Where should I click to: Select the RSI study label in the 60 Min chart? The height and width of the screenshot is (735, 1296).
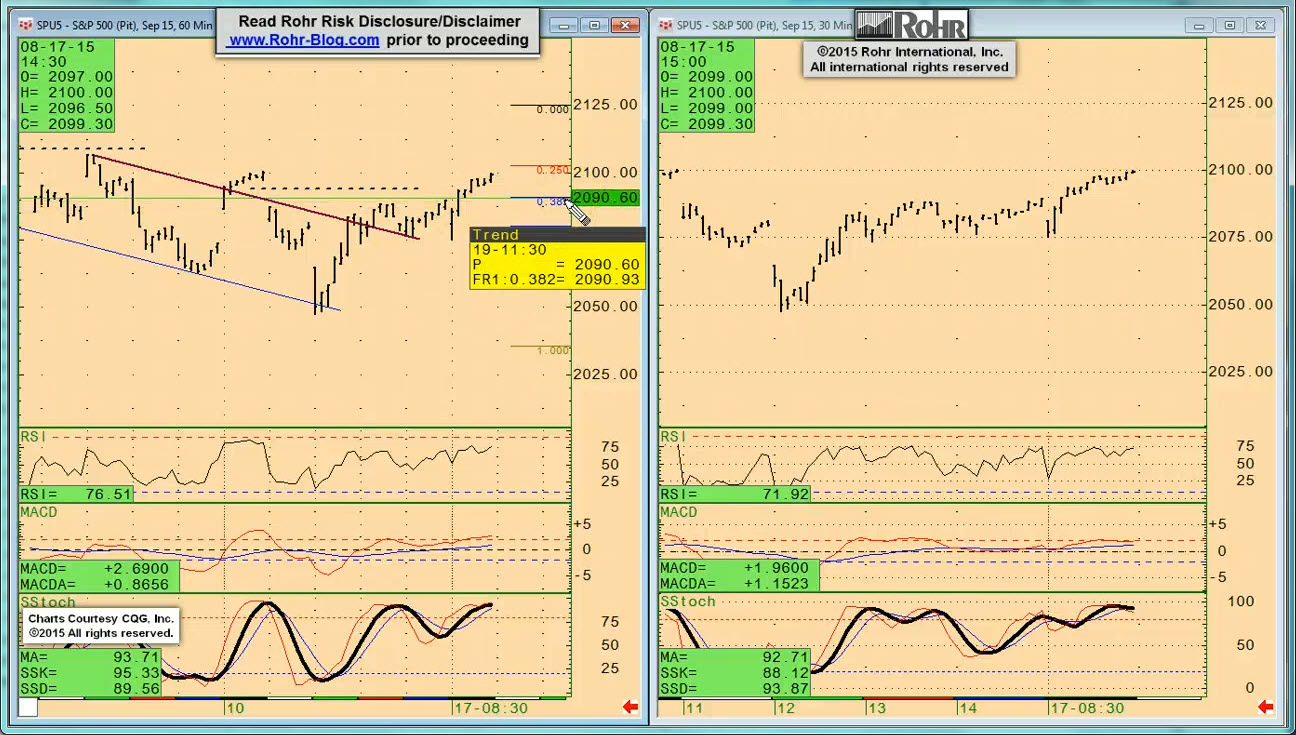click(x=33, y=437)
